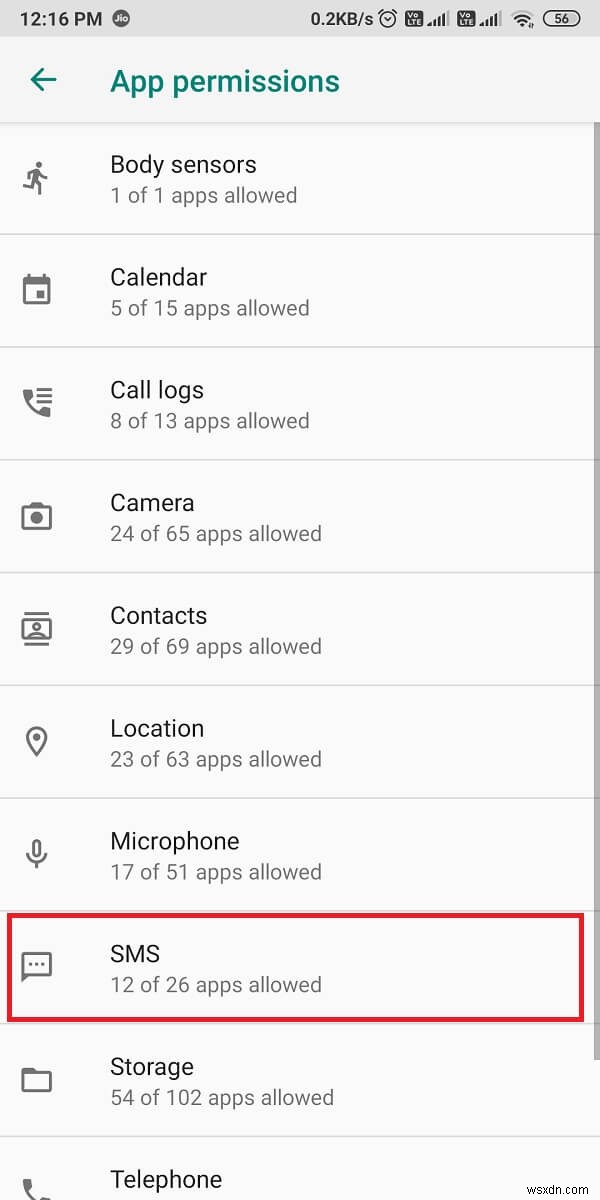The height and width of the screenshot is (1200, 600).
Task: Click the Microphone permission icon
Action: [x=38, y=854]
